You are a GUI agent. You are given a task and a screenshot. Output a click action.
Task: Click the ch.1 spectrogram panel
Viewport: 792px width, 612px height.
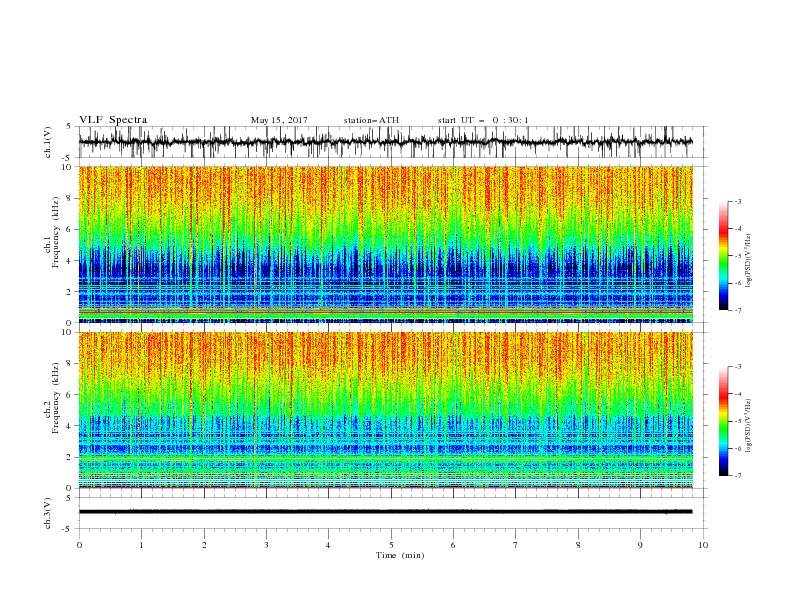tap(386, 244)
